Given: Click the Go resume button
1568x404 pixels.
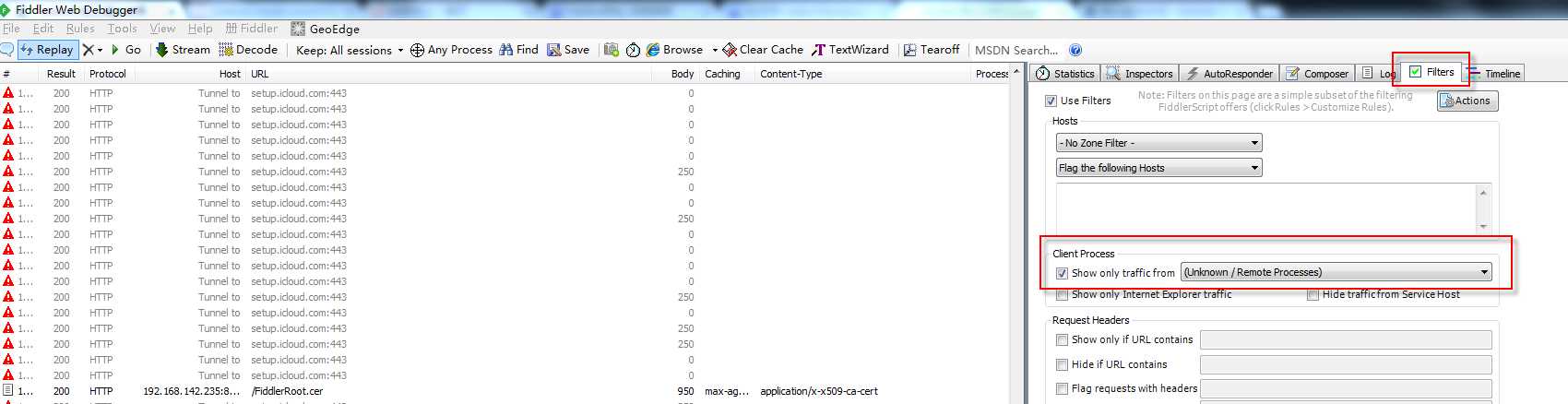Looking at the screenshot, I should [x=126, y=50].
